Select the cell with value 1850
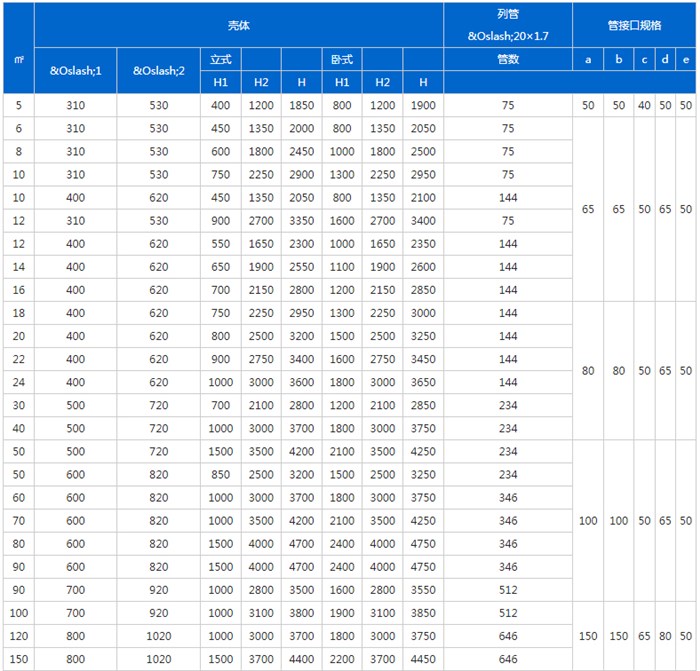The width and height of the screenshot is (700, 671). [301, 105]
